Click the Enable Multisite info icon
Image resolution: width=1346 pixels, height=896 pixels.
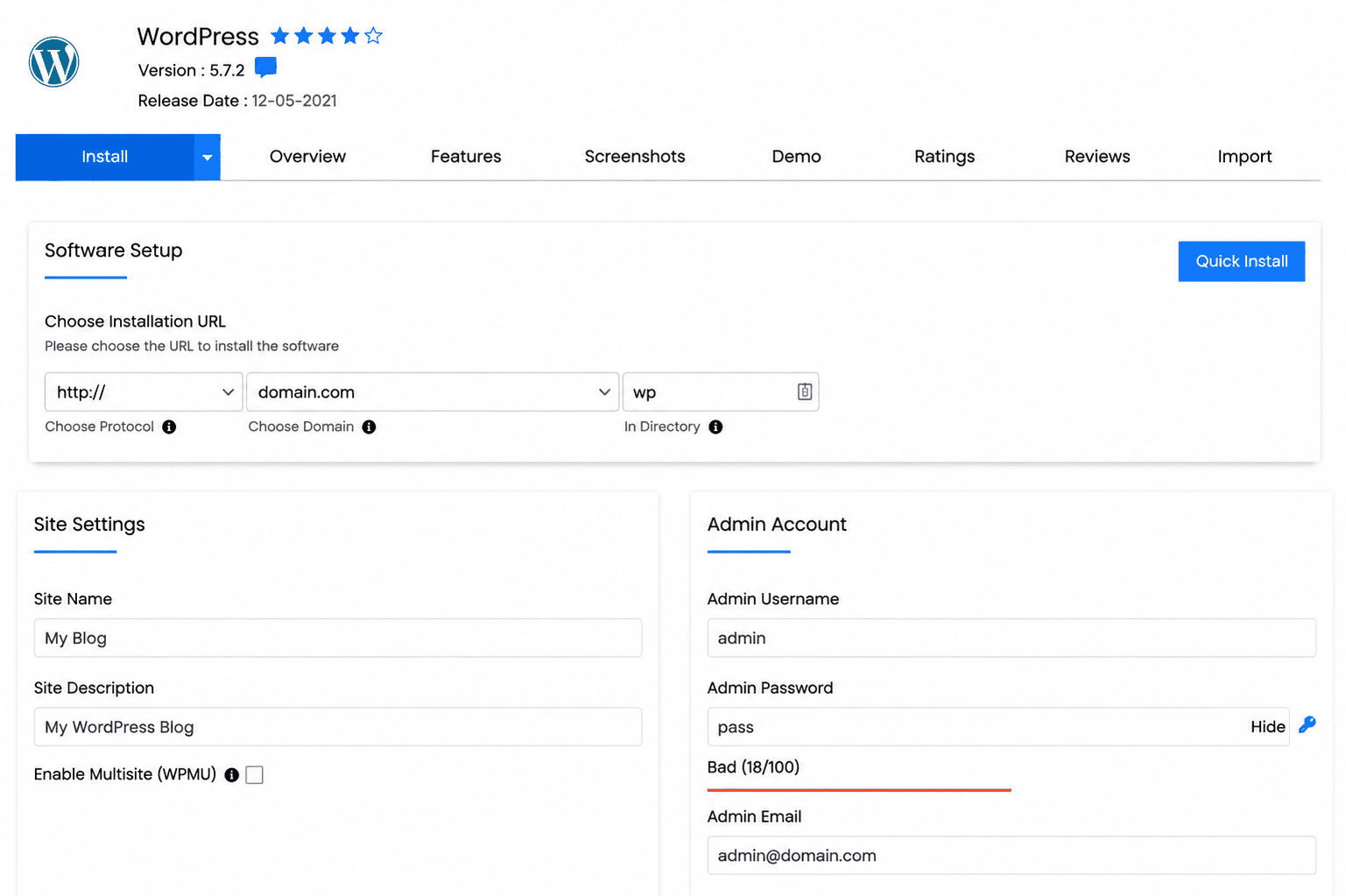pyautogui.click(x=231, y=774)
